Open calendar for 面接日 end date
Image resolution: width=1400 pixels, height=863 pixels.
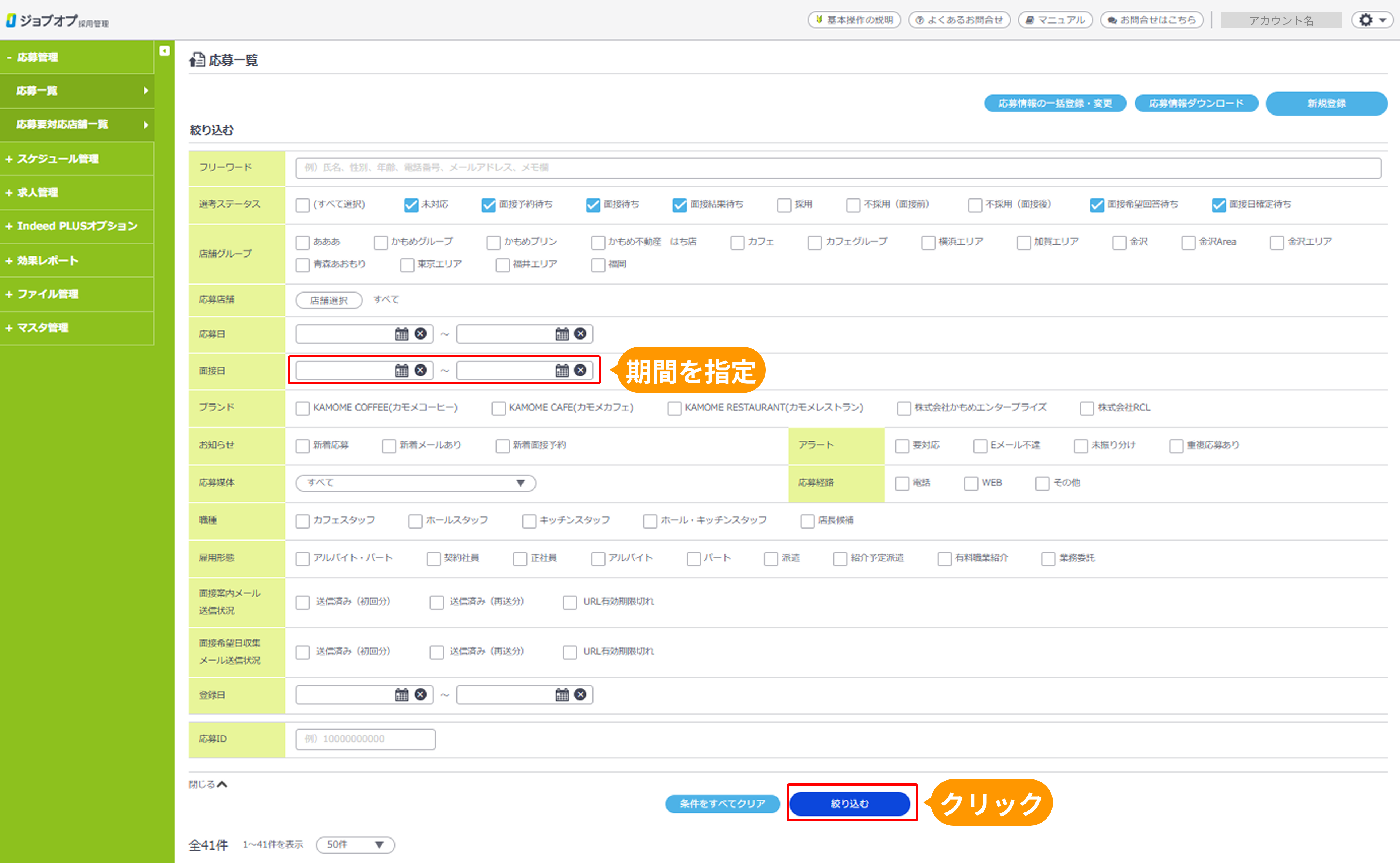pos(562,371)
